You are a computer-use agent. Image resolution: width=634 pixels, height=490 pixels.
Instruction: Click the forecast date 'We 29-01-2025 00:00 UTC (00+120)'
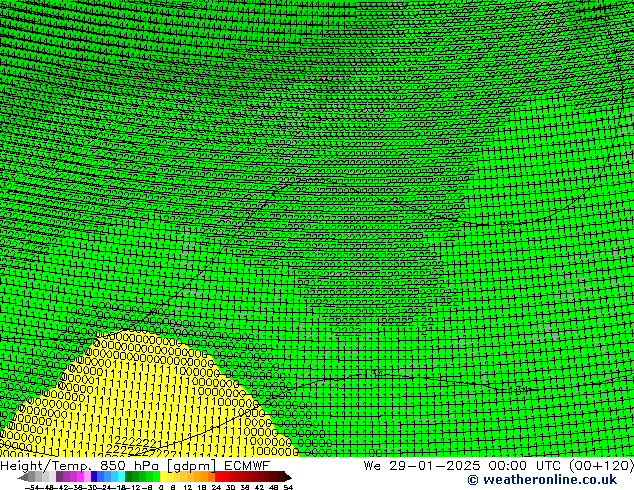tap(498, 465)
